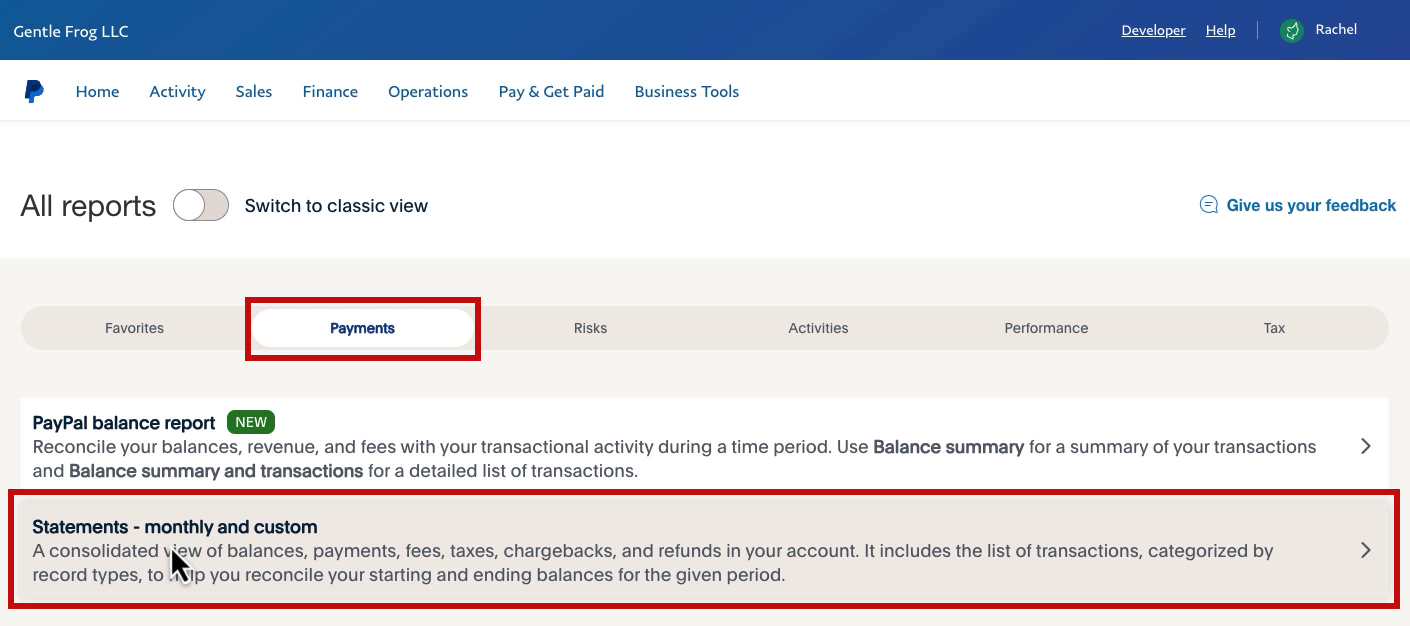Click Give us your feedback link
Screen dimensions: 1410x626
click(x=1311, y=205)
